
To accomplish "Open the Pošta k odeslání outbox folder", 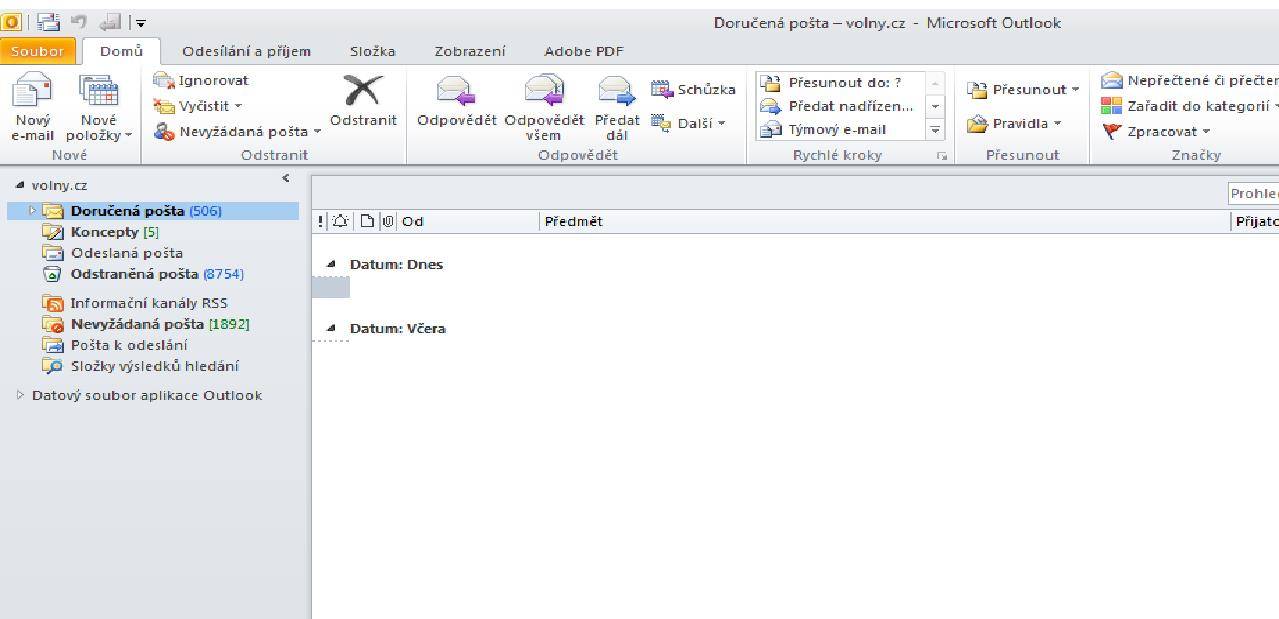I will click(115, 345).
